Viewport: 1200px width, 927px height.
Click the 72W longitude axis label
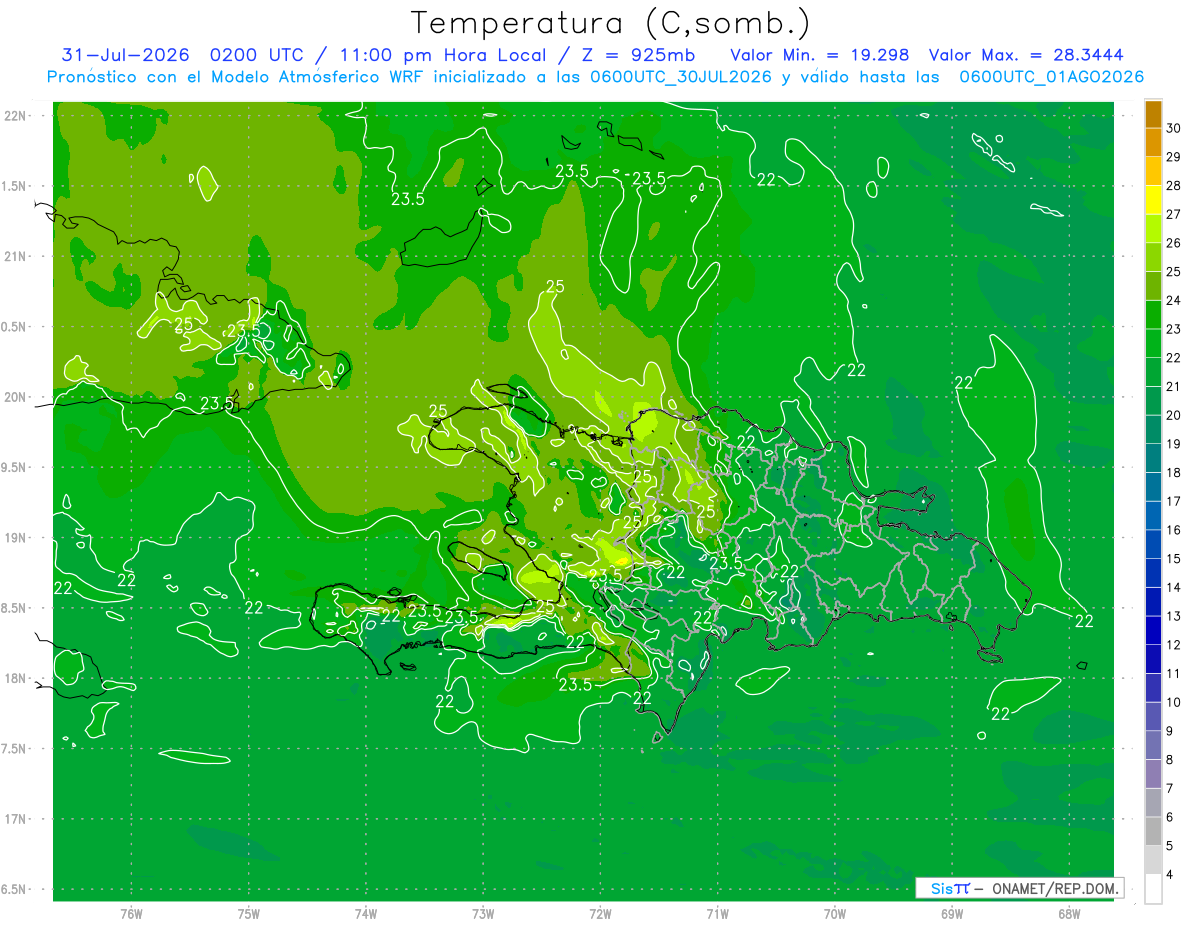tap(600, 914)
